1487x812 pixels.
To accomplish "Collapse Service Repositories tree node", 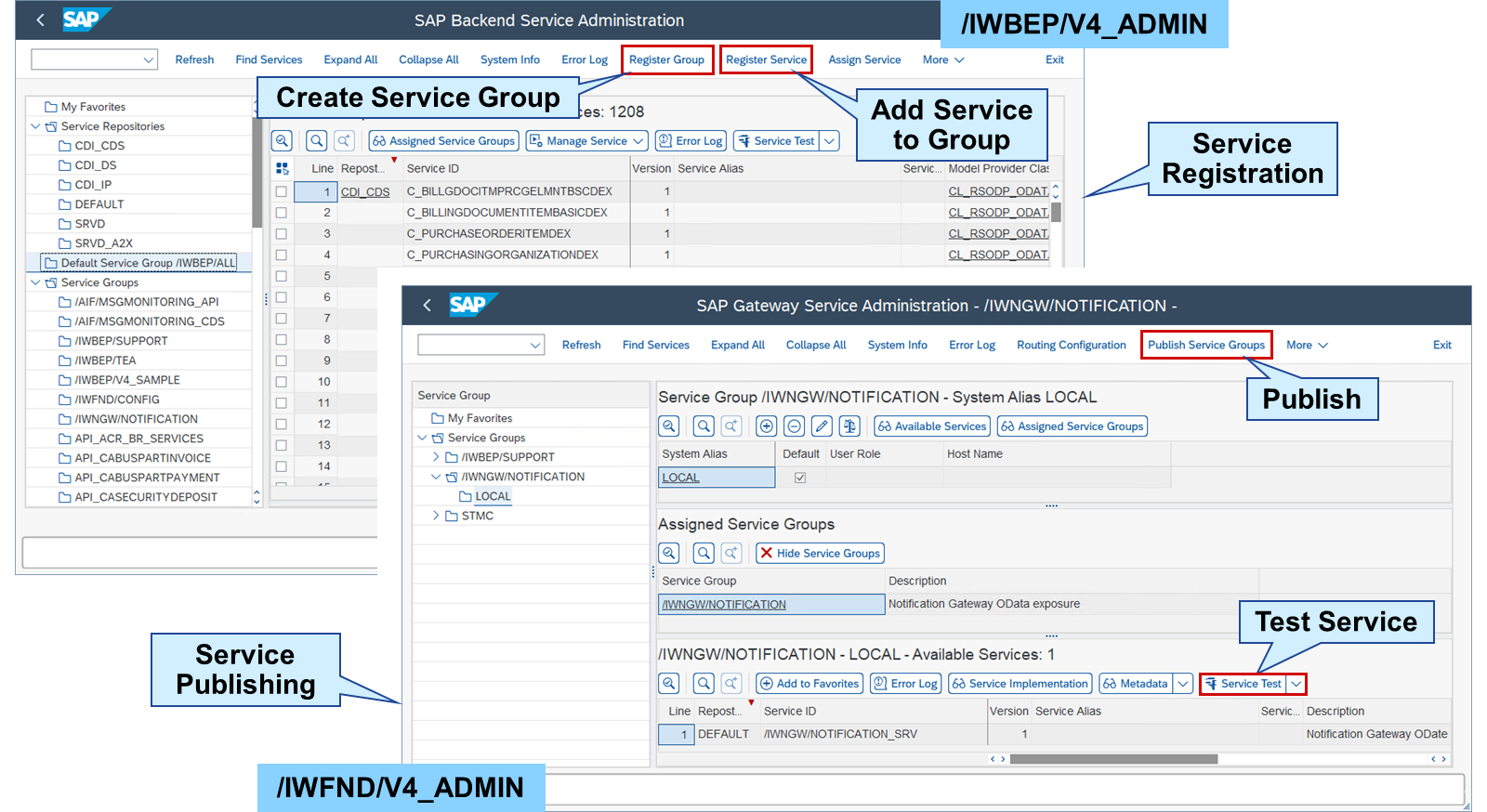I will coord(35,126).
